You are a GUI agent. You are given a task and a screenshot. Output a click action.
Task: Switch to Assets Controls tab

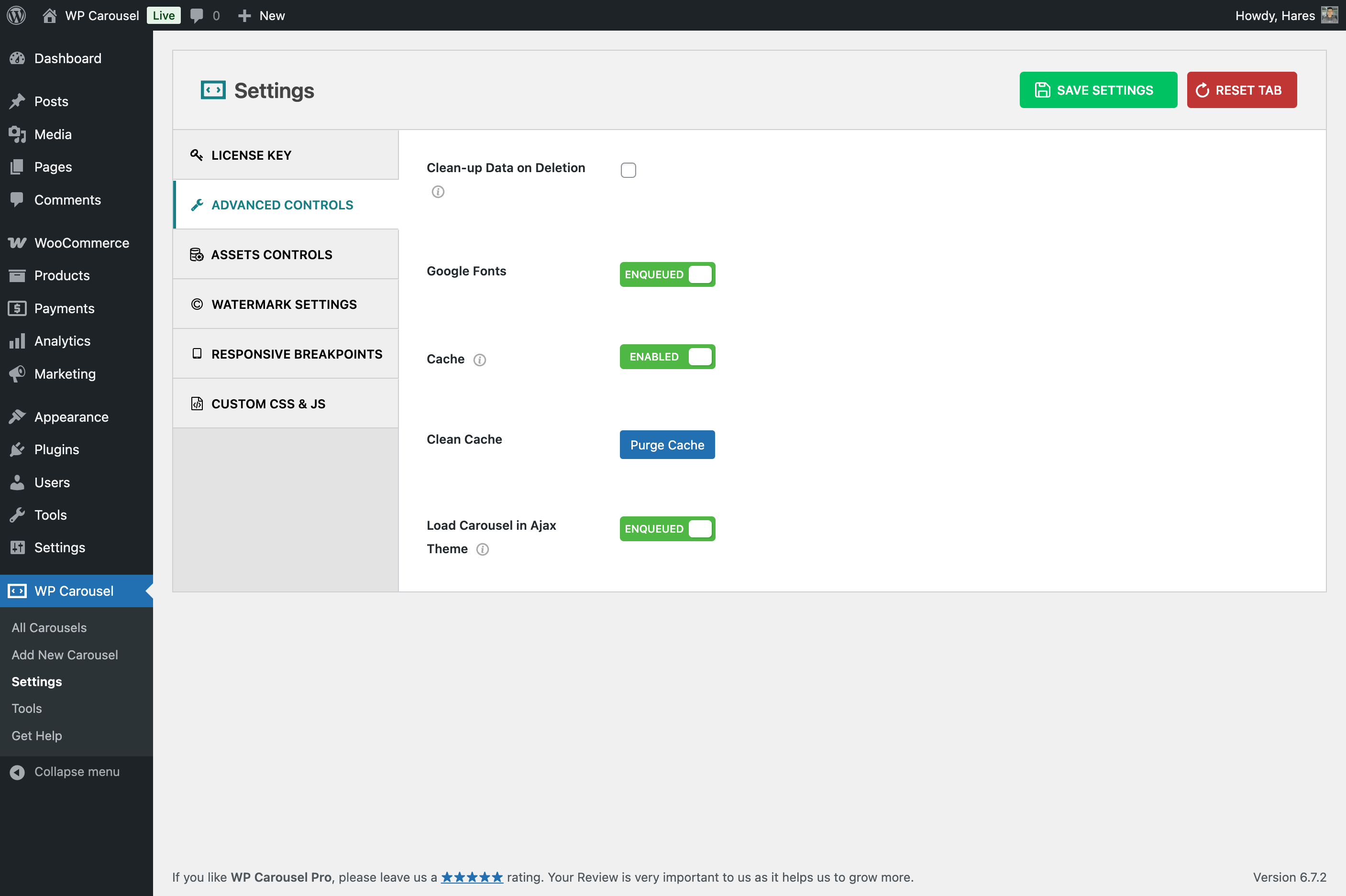pos(286,254)
